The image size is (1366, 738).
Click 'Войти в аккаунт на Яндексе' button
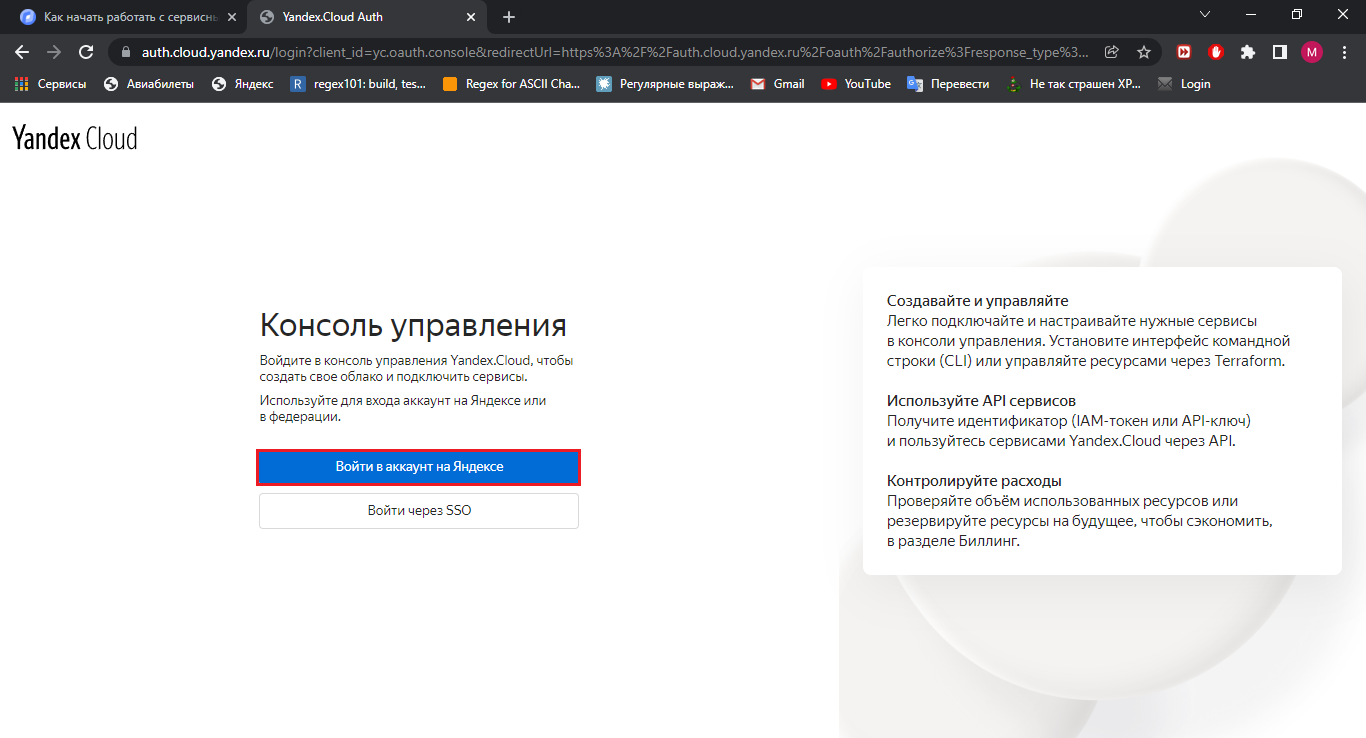(419, 467)
